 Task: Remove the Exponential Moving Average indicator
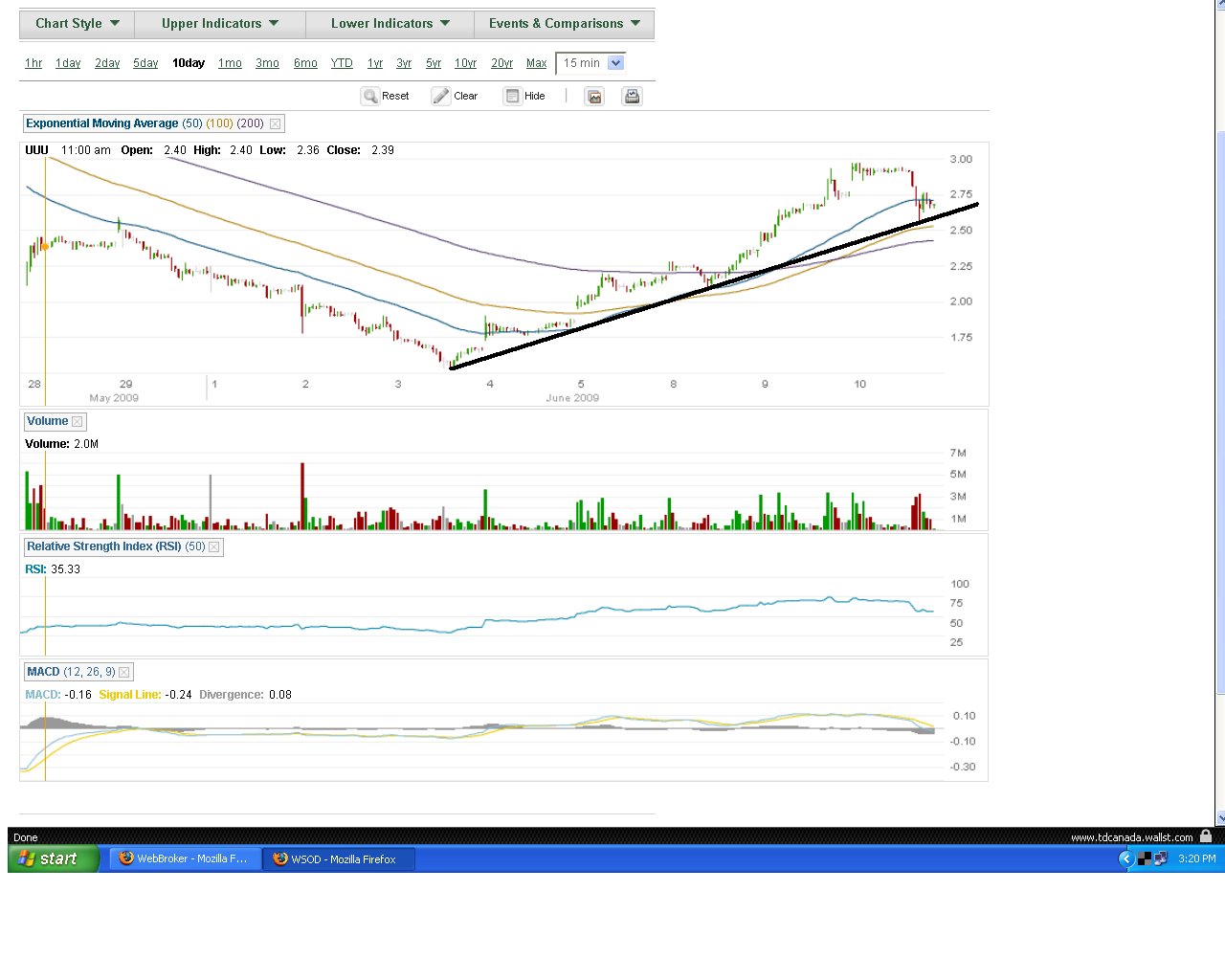tap(276, 123)
